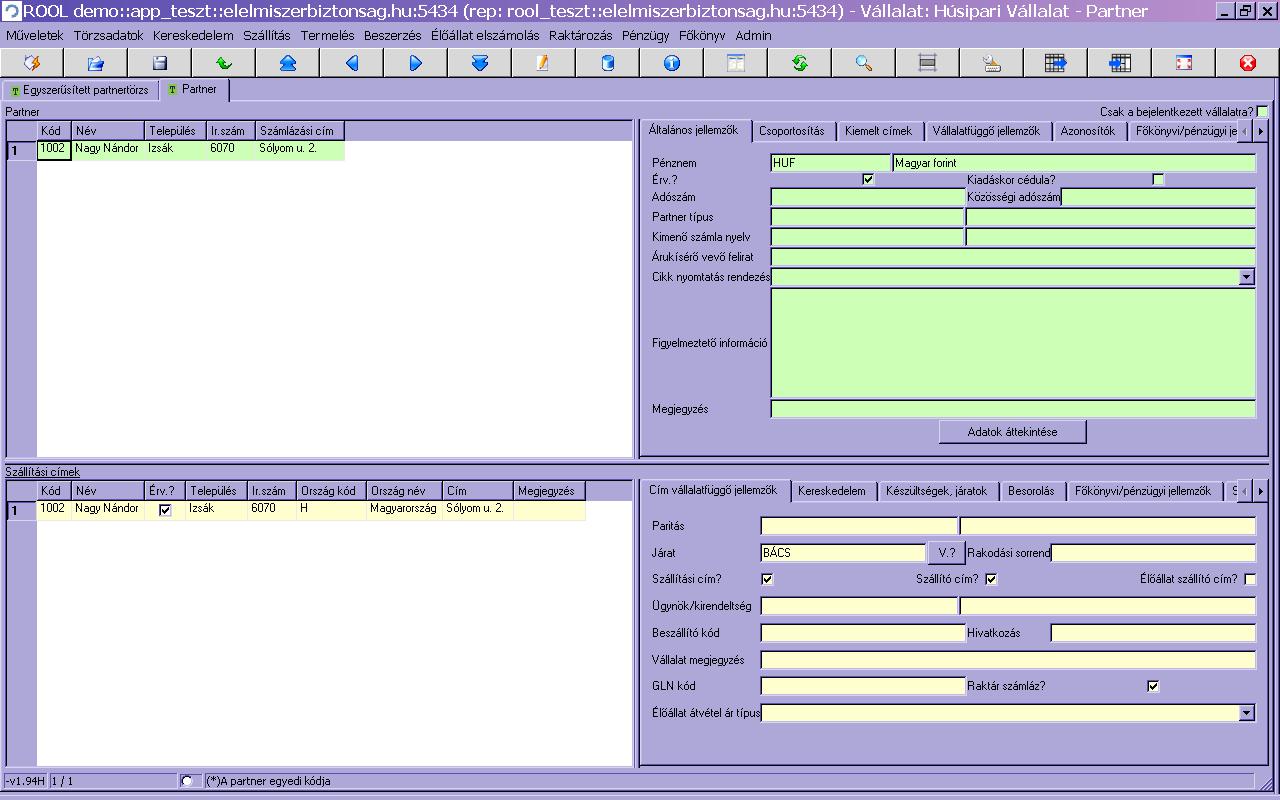The image size is (1280, 800).
Task: Click the blue info circle icon
Action: coord(671,63)
